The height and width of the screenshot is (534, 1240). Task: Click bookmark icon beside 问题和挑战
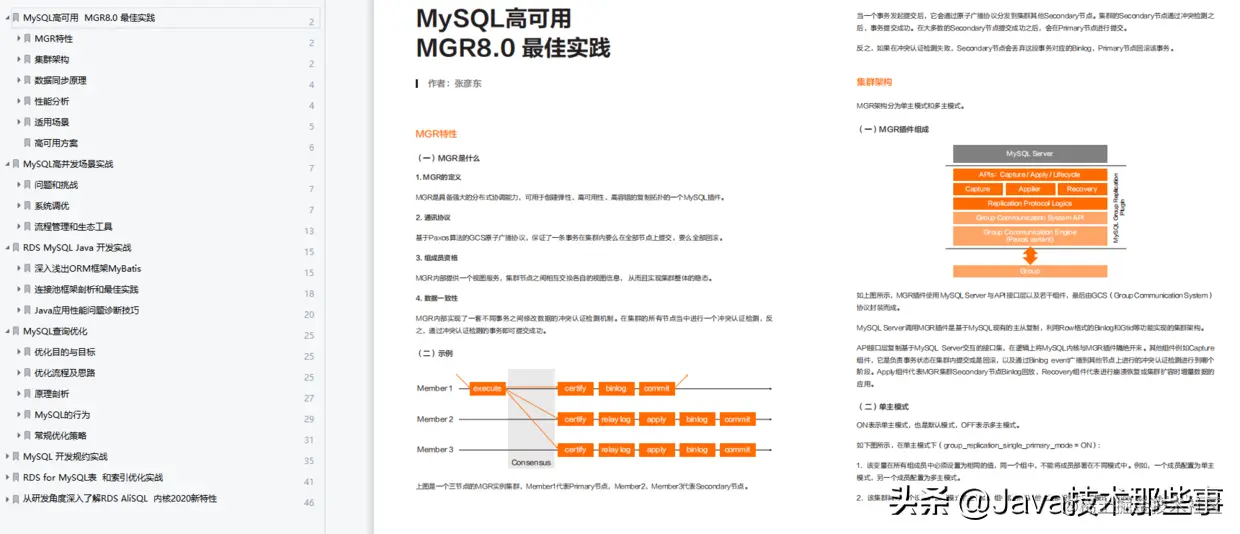pyautogui.click(x=28, y=185)
